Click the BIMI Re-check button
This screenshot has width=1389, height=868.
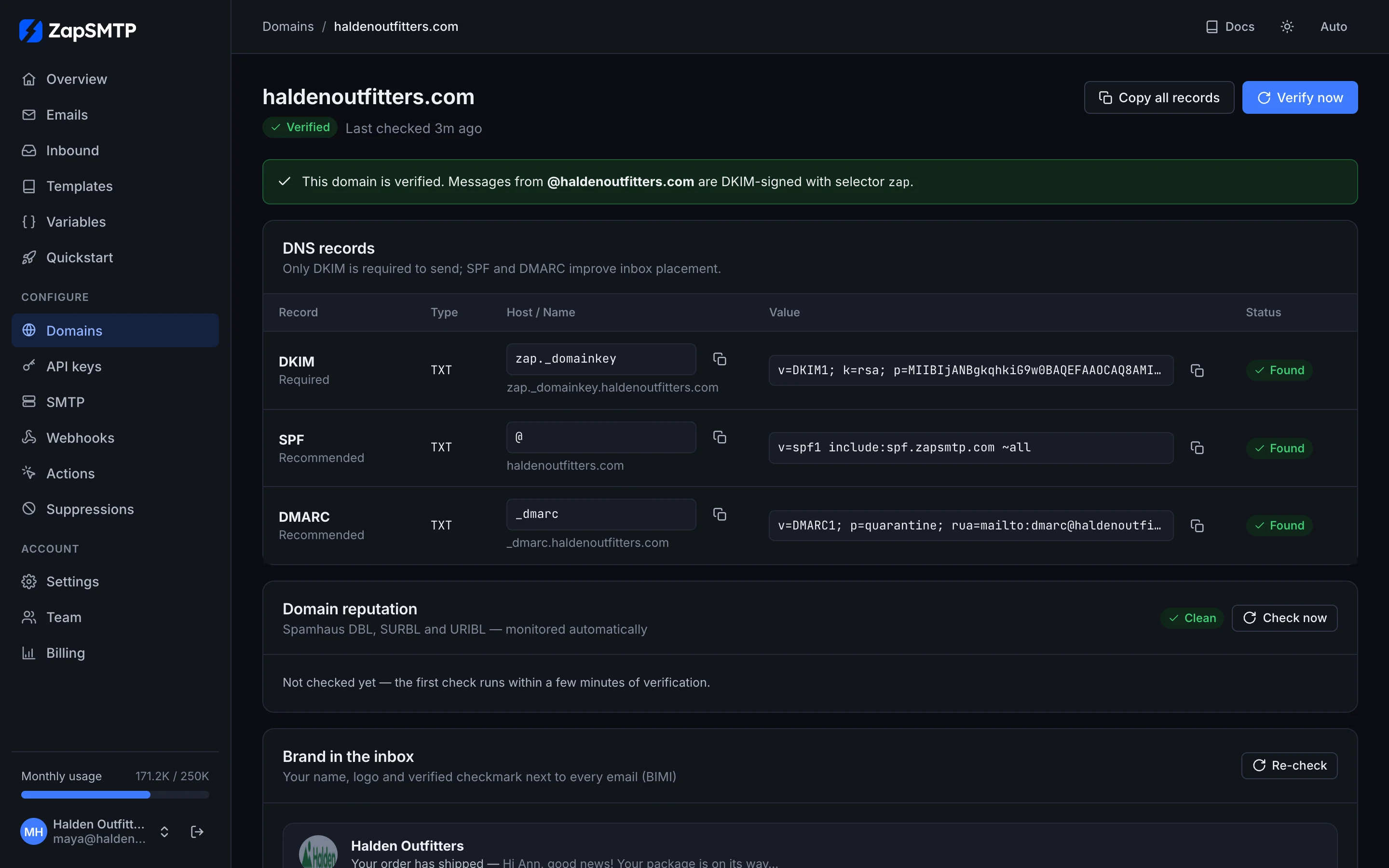pos(1289,765)
